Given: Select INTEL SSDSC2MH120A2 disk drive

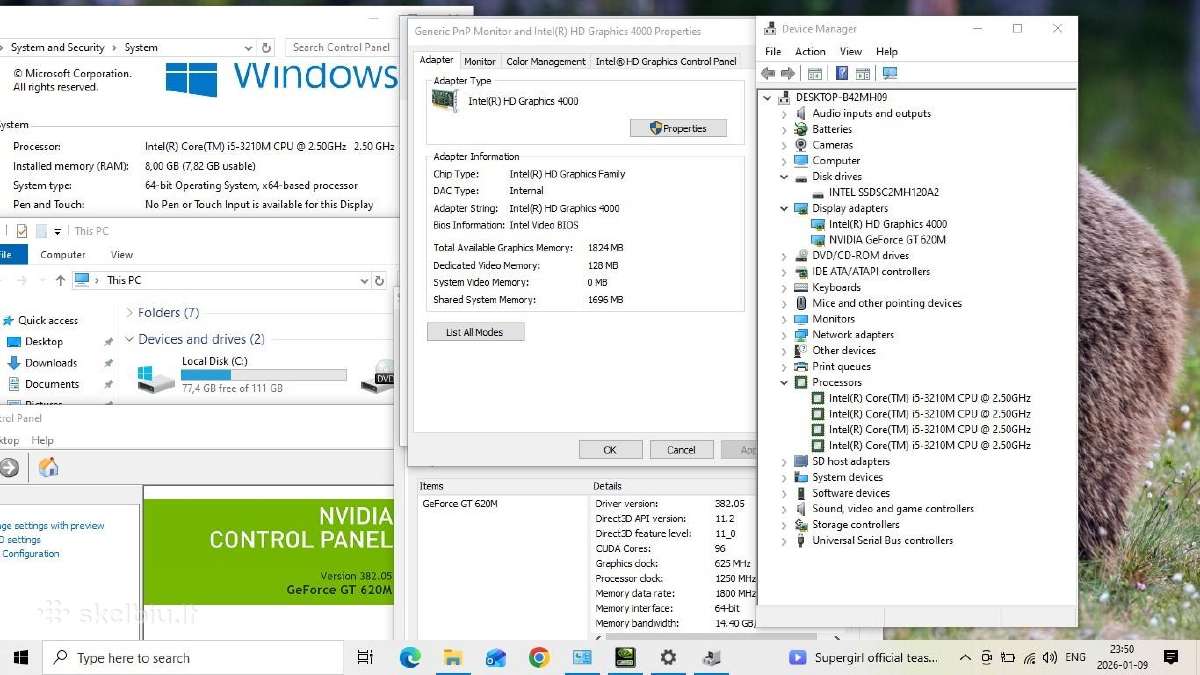Looking at the screenshot, I should [883, 192].
